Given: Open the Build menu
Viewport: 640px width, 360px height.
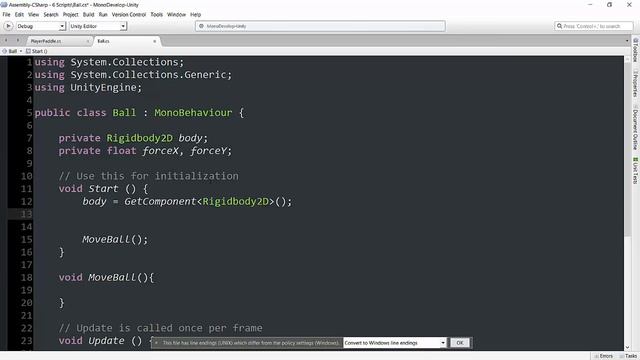Looking at the screenshot, I should pos(89,15).
